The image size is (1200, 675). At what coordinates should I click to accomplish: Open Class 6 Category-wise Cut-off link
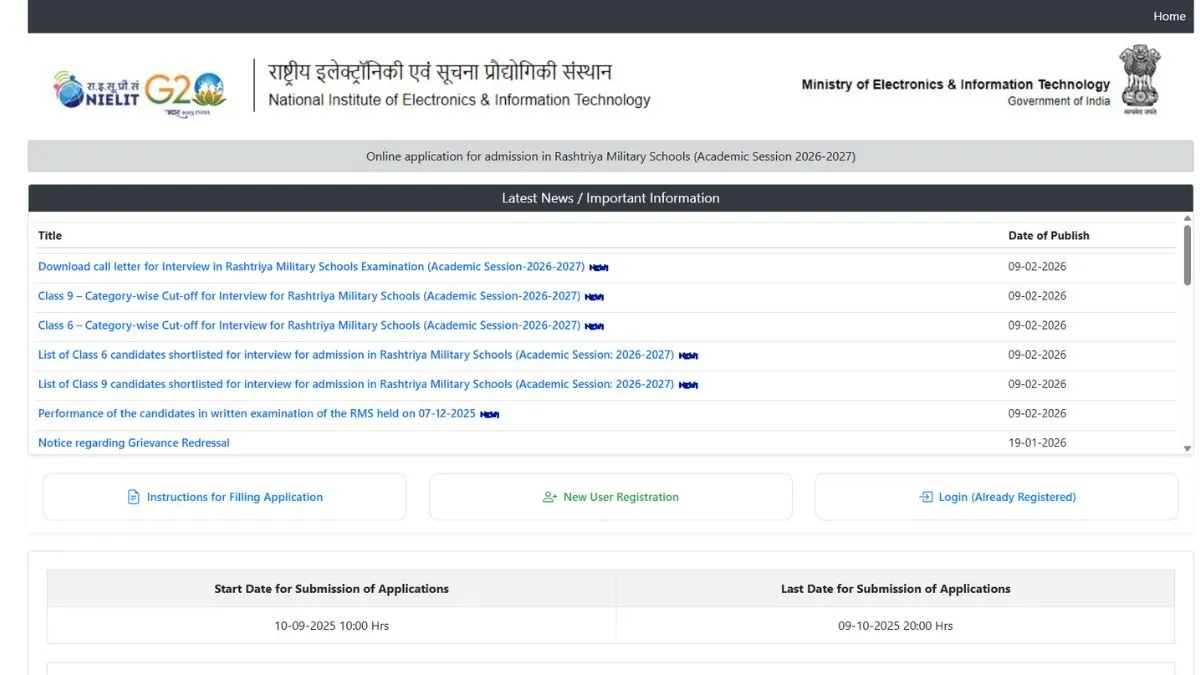[309, 325]
